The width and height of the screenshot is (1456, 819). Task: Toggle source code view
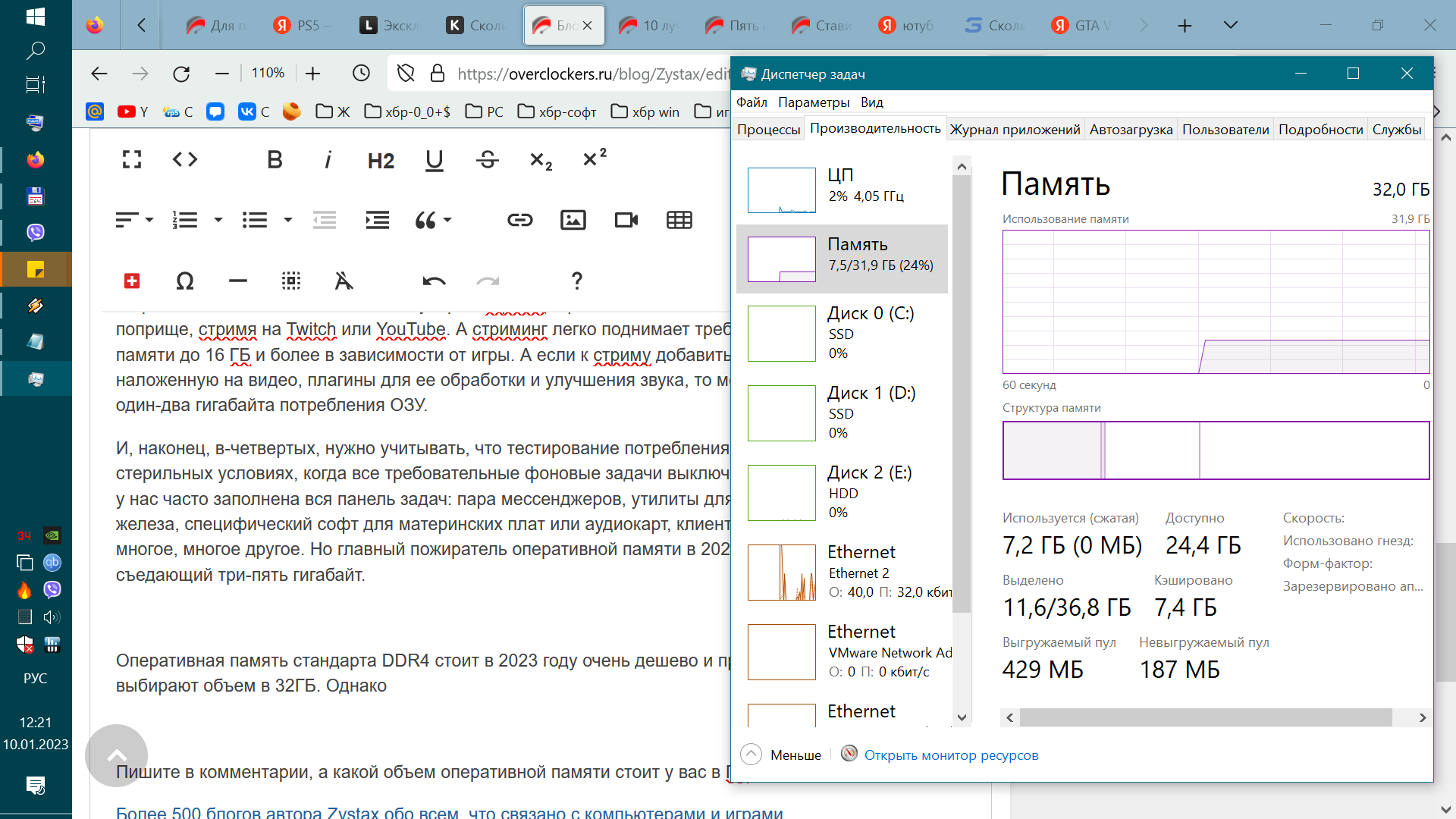pyautogui.click(x=185, y=159)
